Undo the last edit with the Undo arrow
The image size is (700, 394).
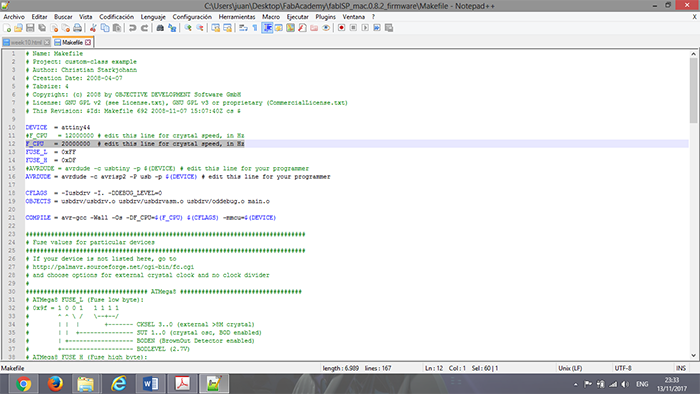tap(133, 28)
